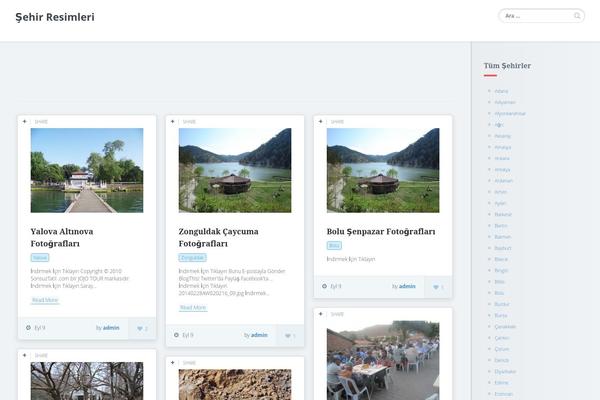Open the outdoor dining crowd photo thumbnail

pos(383,360)
